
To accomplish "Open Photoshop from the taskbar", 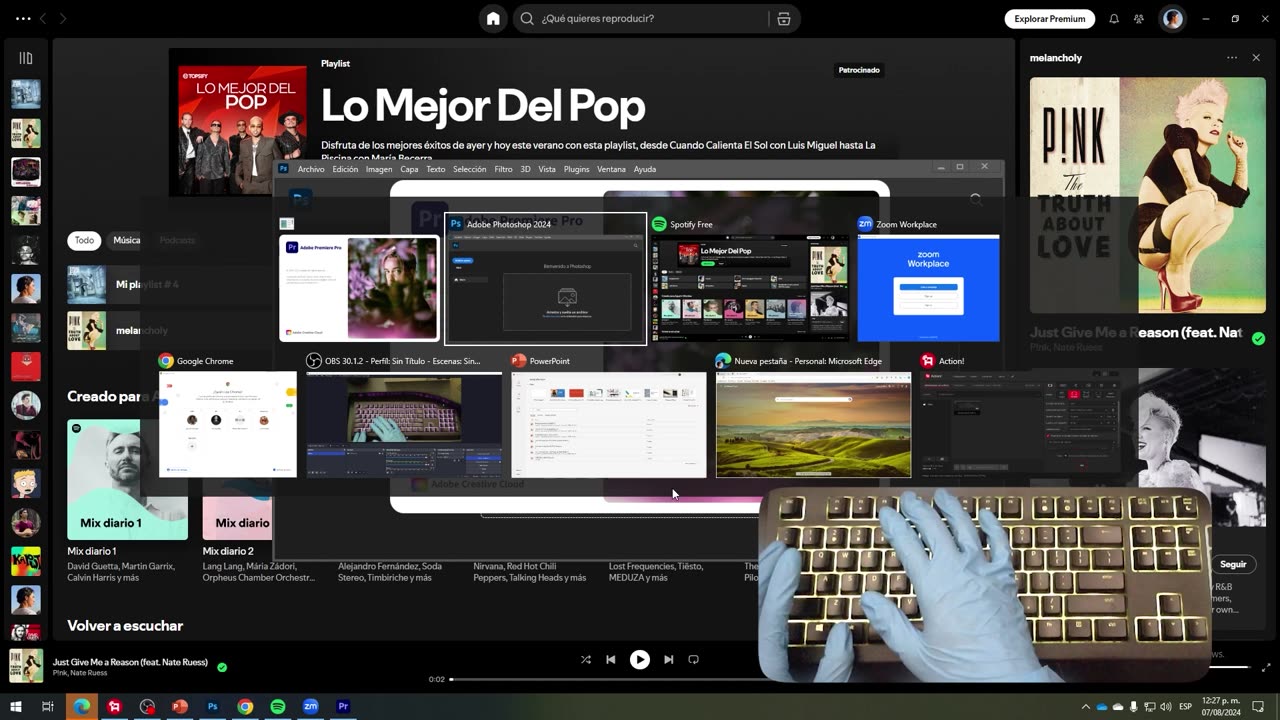I will (x=212, y=706).
